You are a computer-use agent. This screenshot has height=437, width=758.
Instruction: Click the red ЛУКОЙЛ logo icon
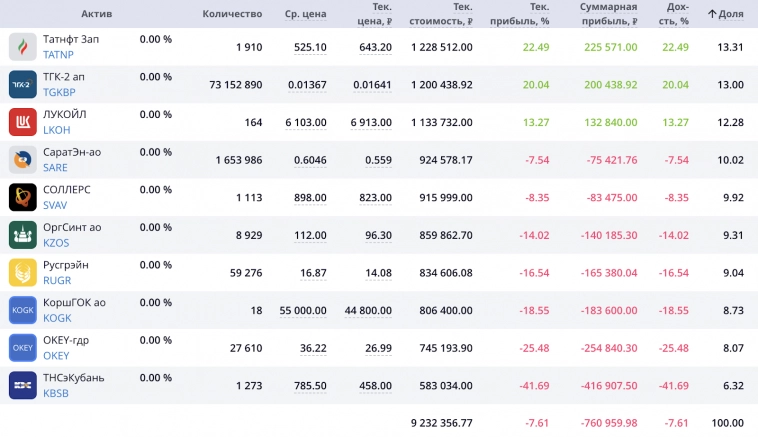[x=23, y=122]
